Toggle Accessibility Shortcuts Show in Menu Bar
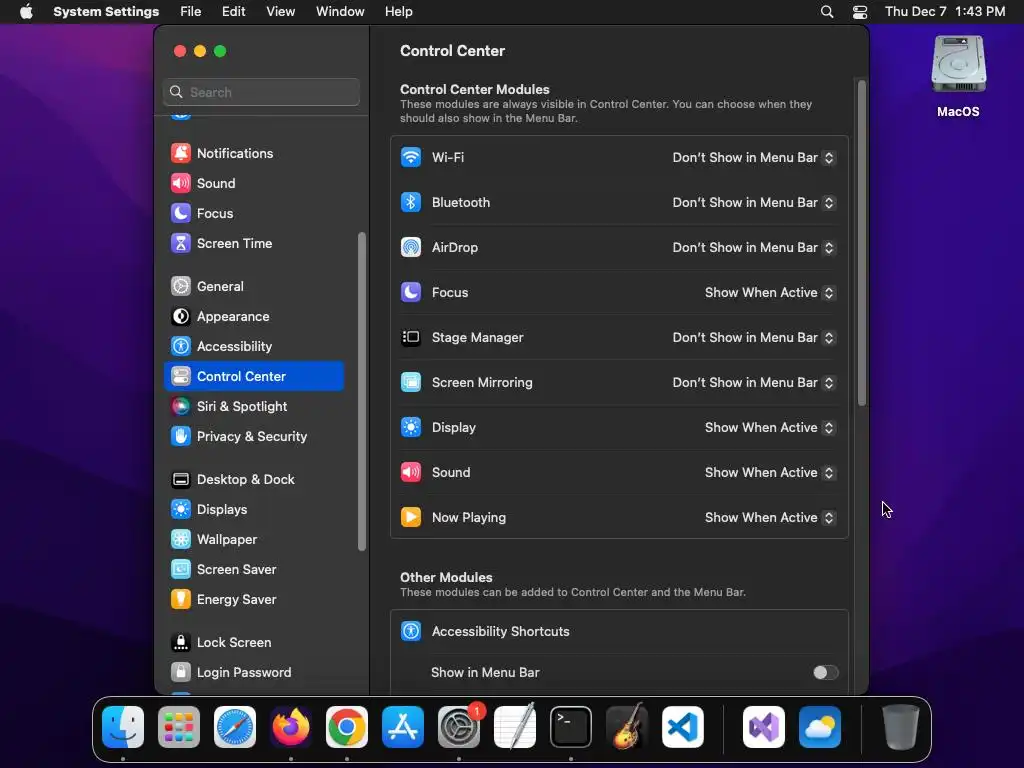 (x=825, y=673)
